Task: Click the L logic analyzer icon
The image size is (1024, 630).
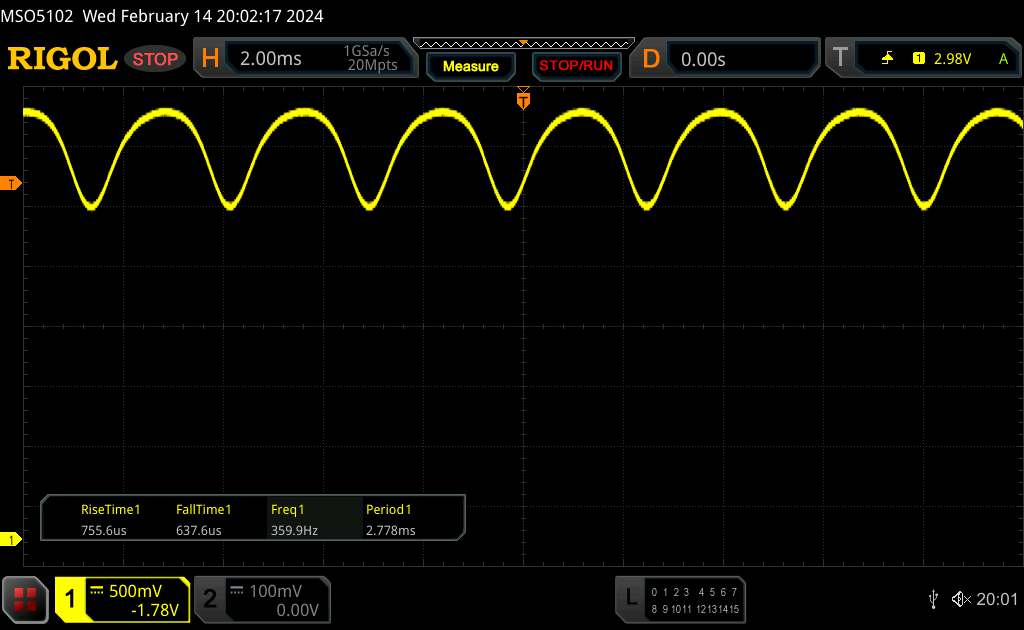Action: pos(630,598)
